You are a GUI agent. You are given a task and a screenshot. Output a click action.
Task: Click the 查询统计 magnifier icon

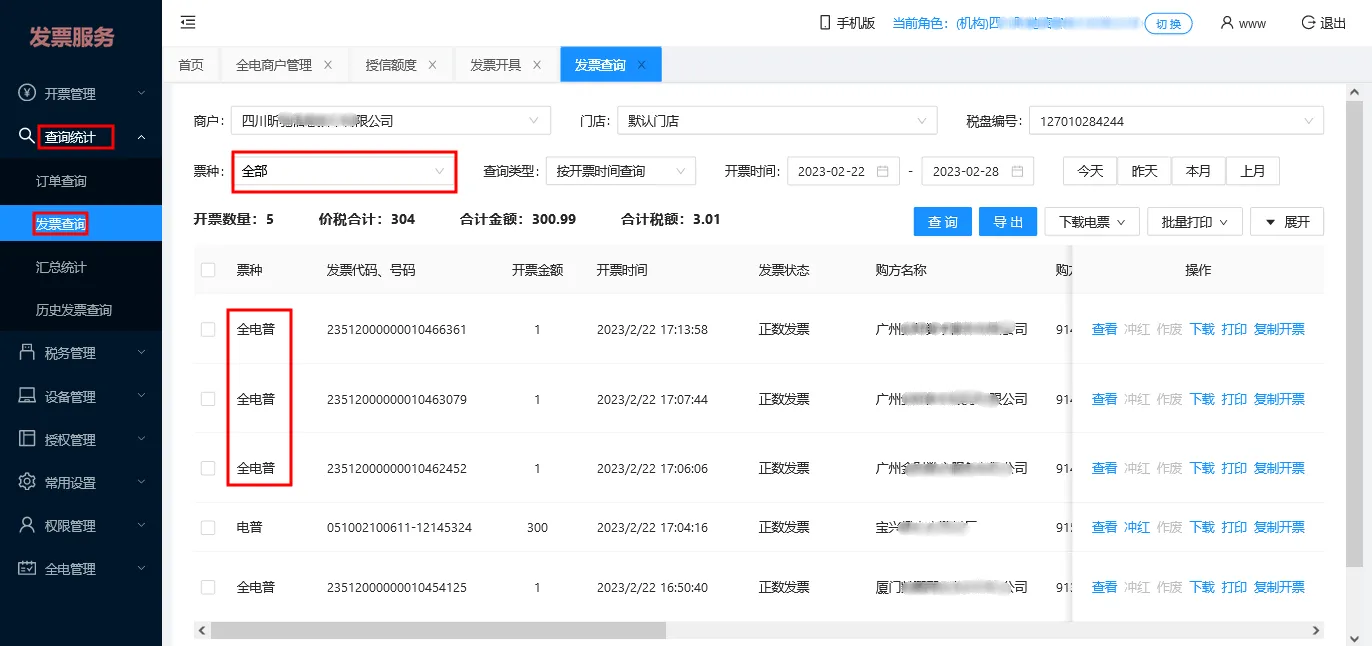pyautogui.click(x=27, y=136)
